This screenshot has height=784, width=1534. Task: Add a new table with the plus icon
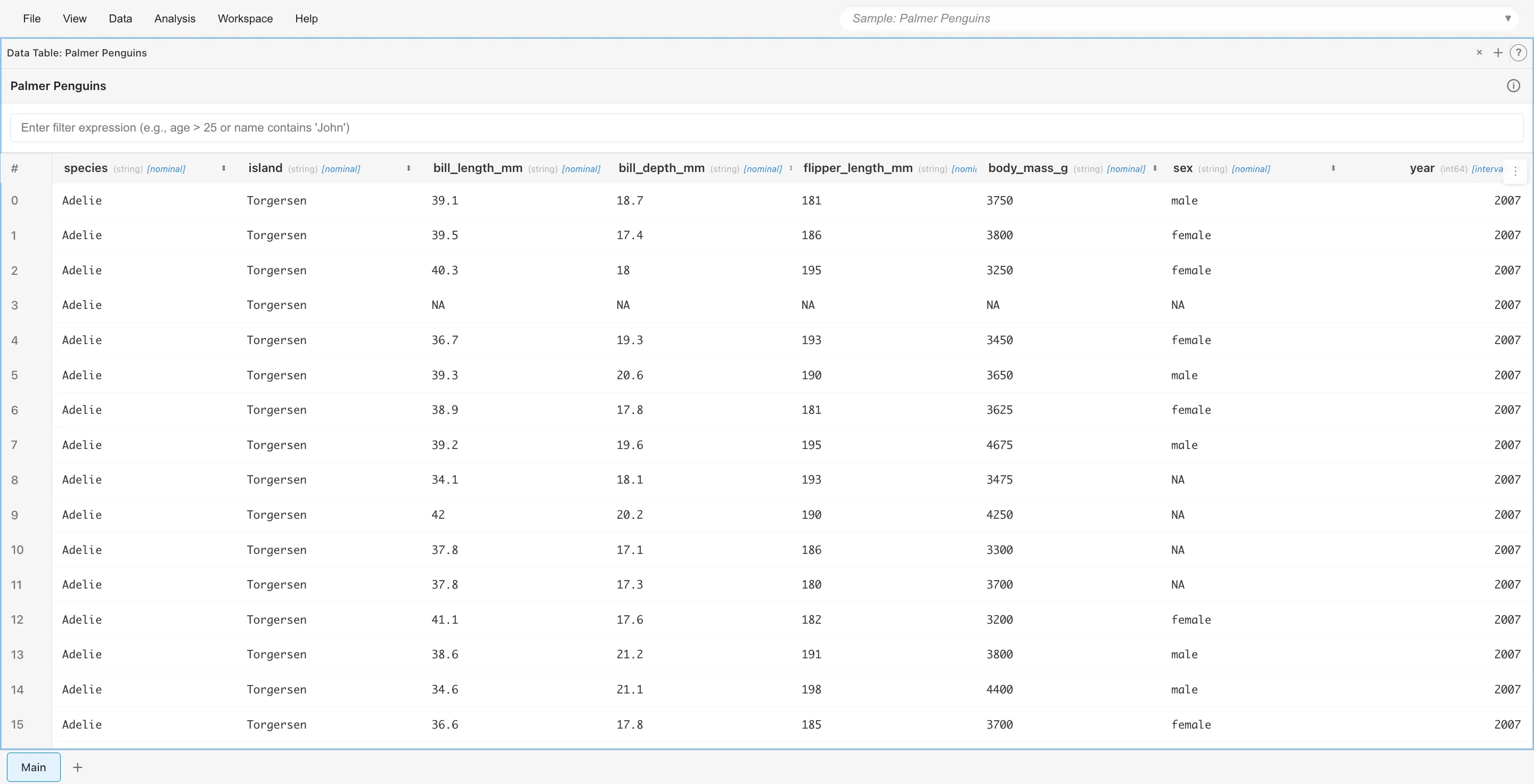point(1498,53)
